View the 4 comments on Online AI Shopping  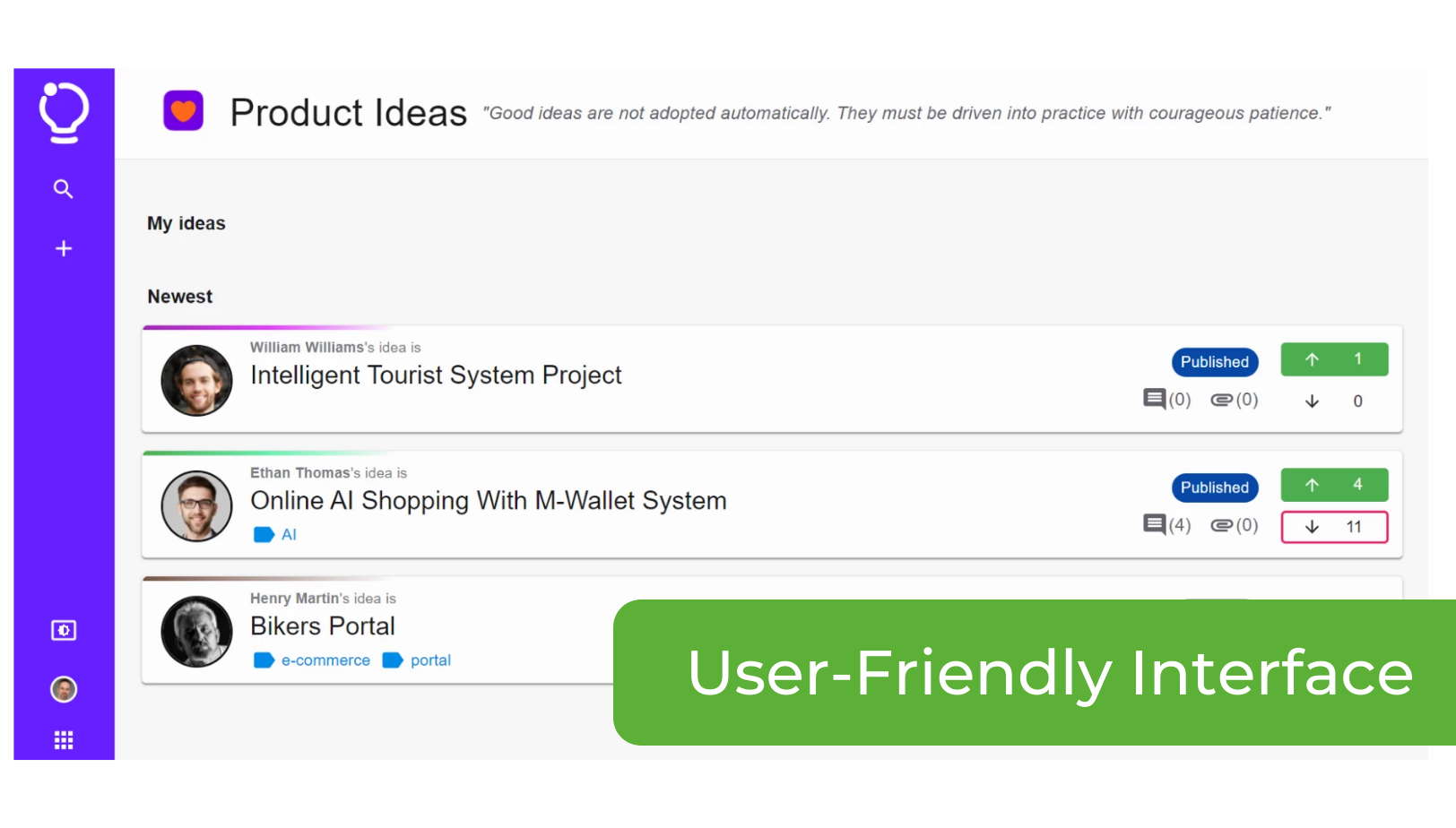point(1166,525)
